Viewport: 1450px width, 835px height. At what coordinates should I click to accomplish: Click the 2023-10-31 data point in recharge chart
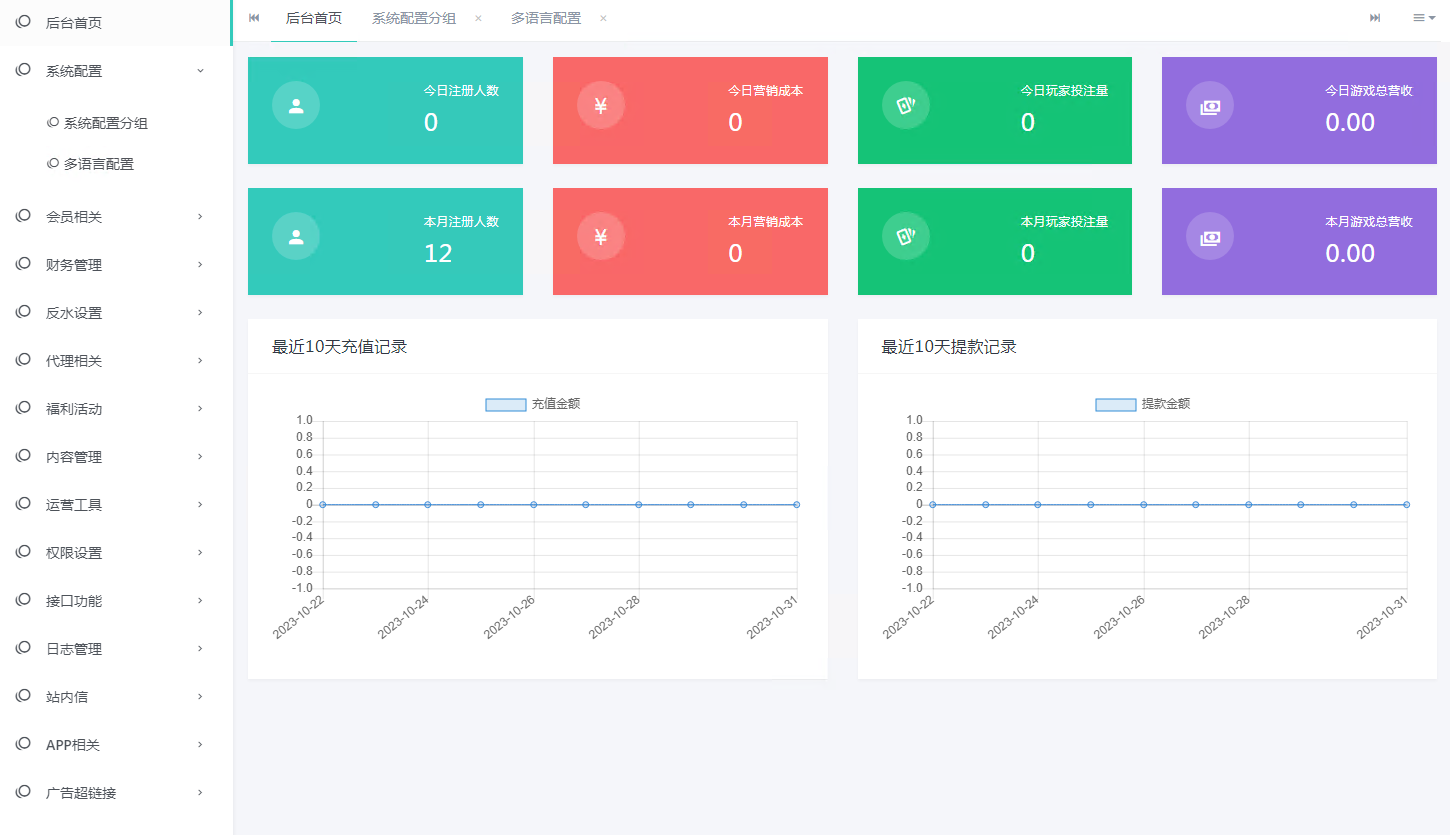(796, 505)
